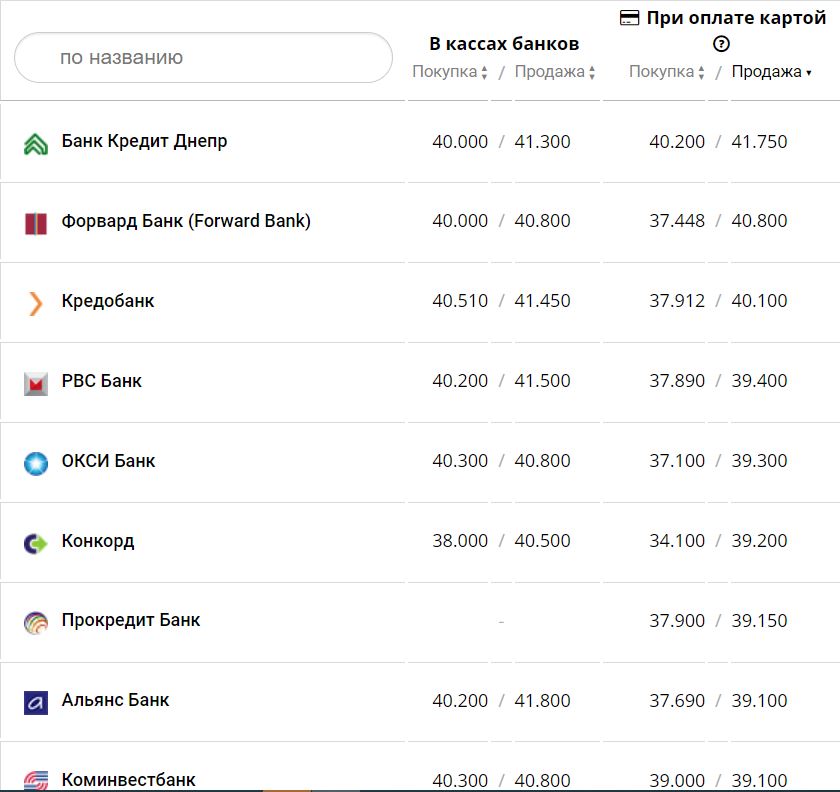Sort by cash desk Продажа column
The width and height of the screenshot is (840, 792).
(x=555, y=72)
